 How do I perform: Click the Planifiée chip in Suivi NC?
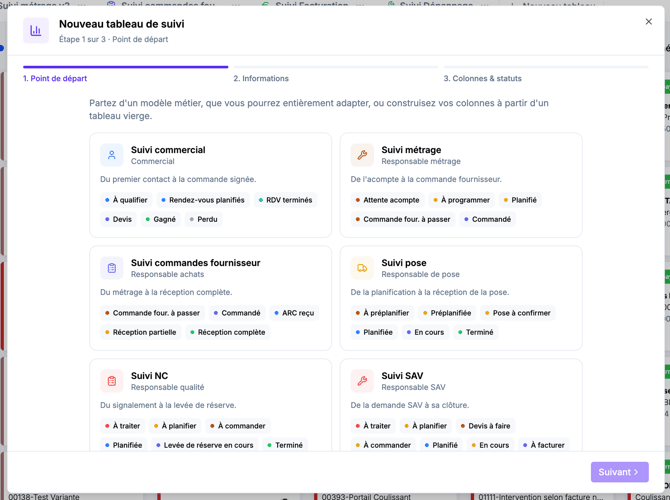(x=123, y=445)
